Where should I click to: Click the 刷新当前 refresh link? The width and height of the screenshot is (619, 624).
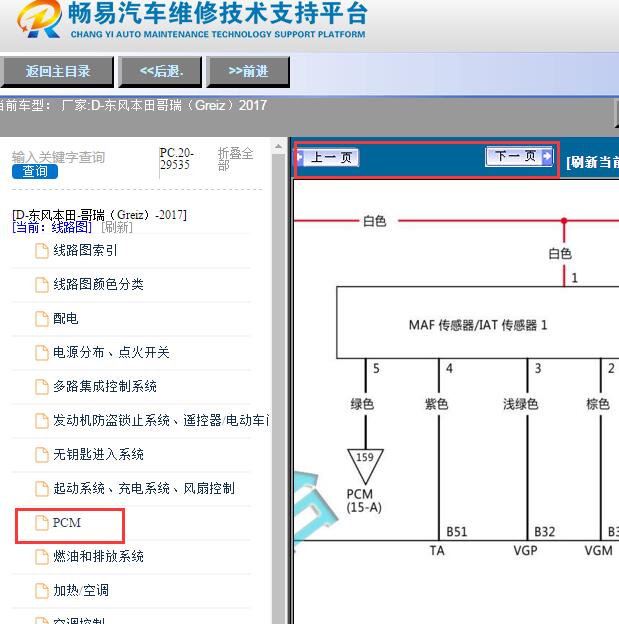(x=592, y=162)
